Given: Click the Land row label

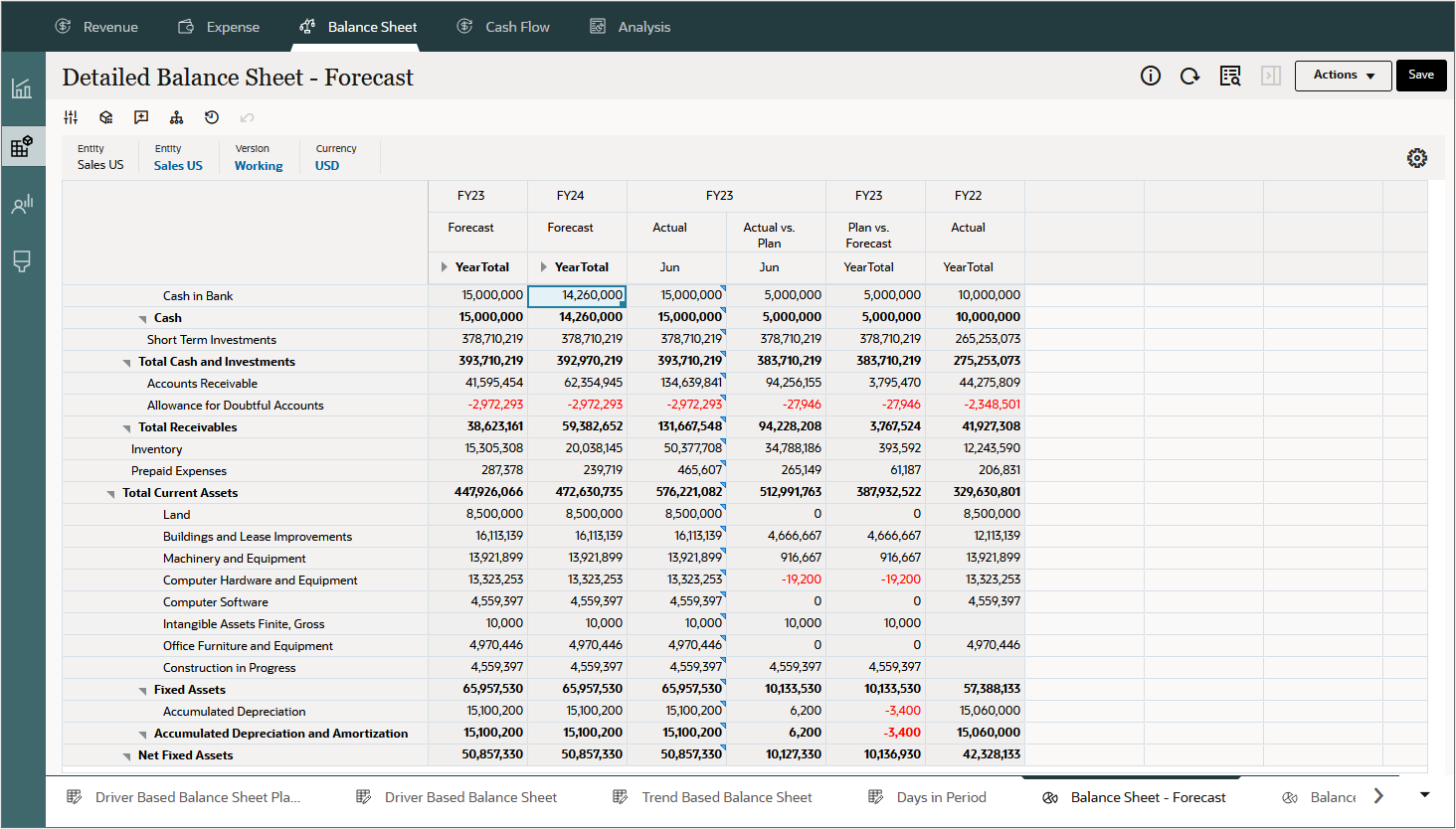Looking at the screenshot, I should click(176, 515).
